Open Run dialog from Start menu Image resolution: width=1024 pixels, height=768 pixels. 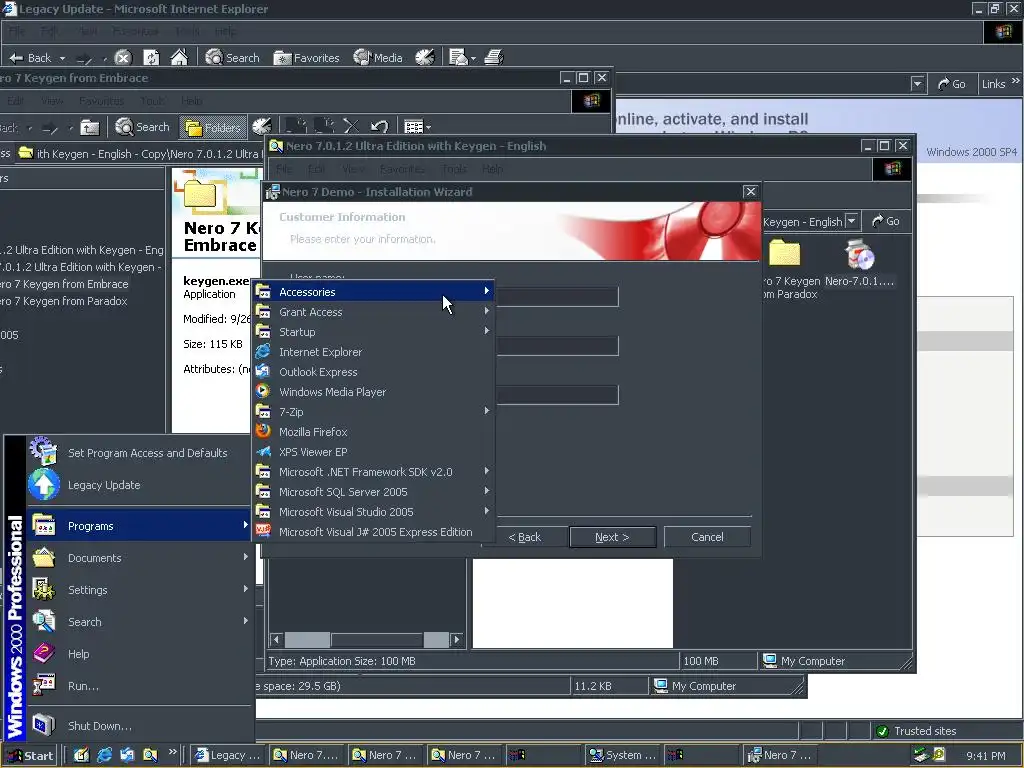click(x=138, y=686)
